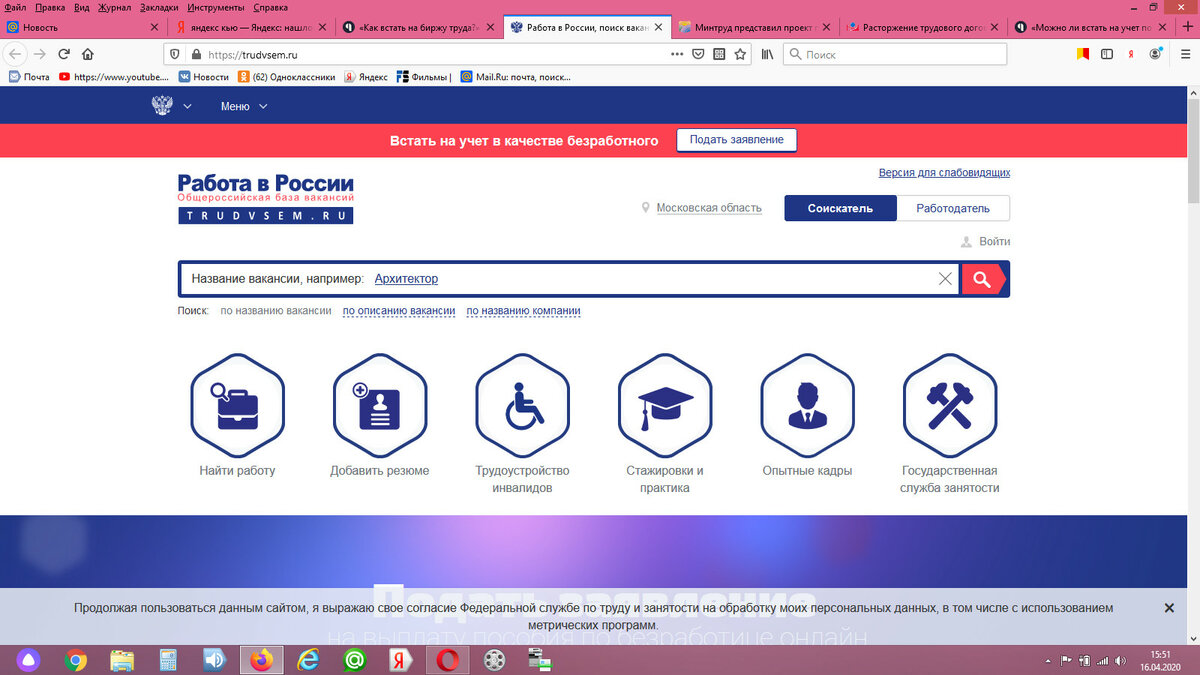Screen dimensions: 1200x675
Task: Open Firefox Файл menu
Action: 15,7
